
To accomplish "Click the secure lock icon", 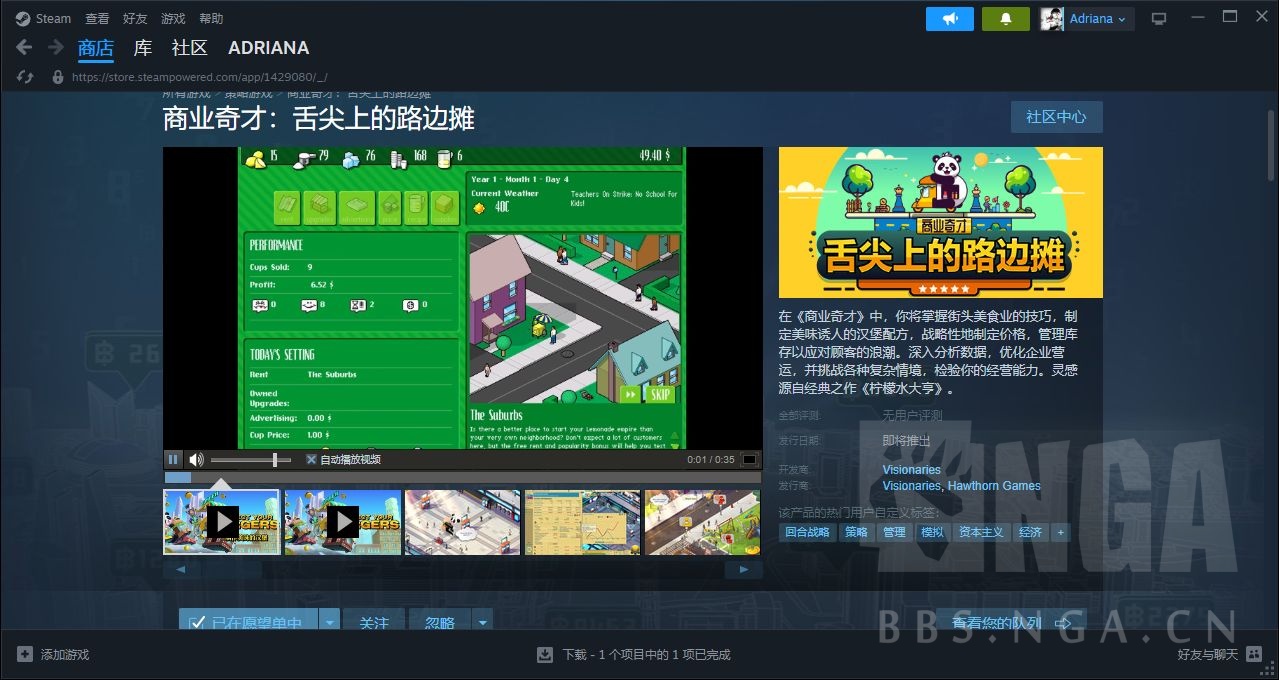I will point(57,76).
